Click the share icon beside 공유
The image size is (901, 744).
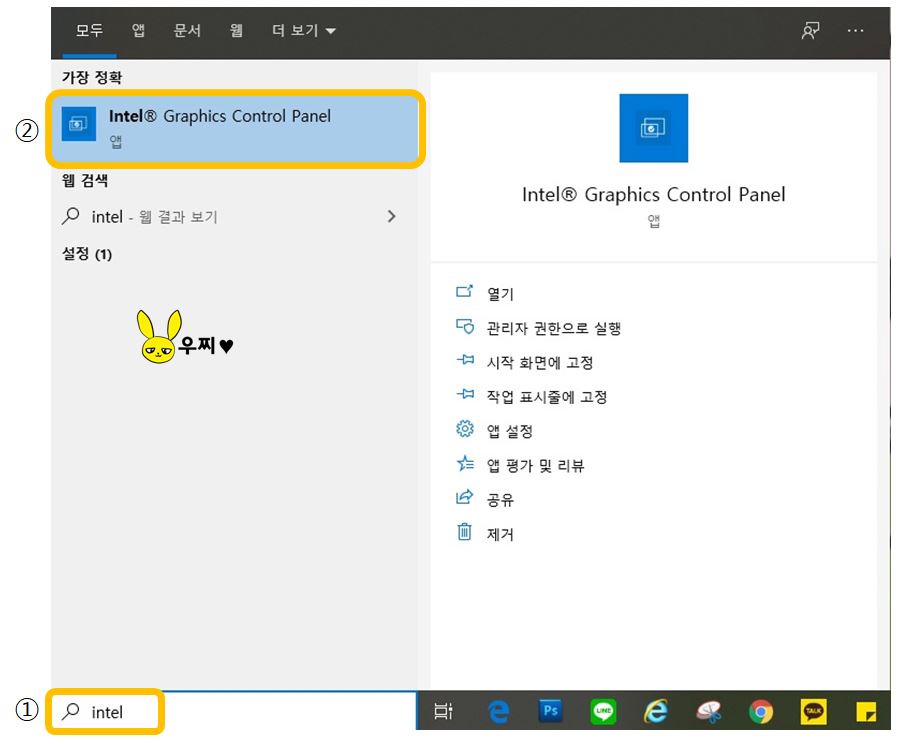click(464, 497)
